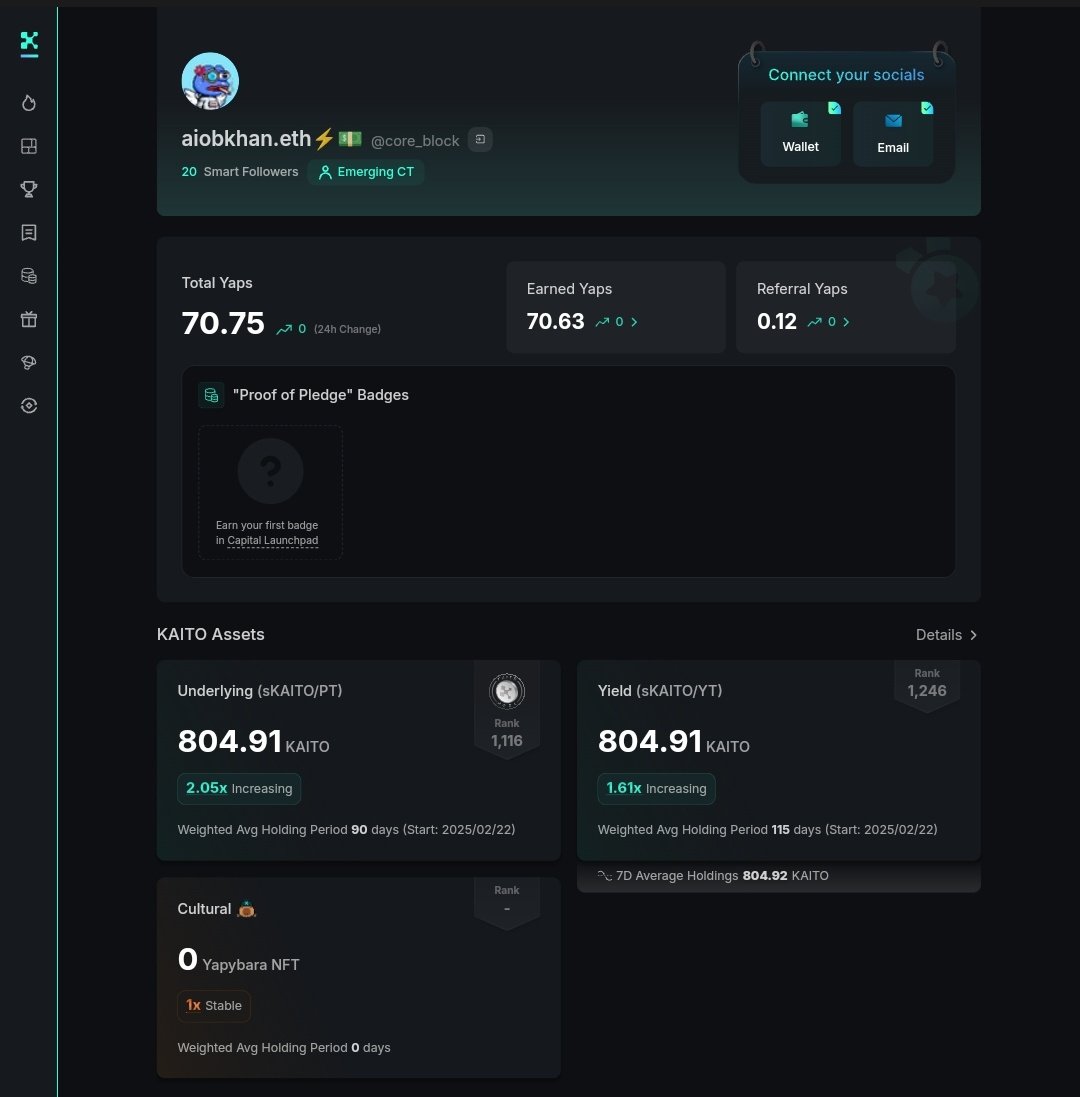
Task: Click the Underlying 804.91 KAITO amount
Action: pos(253,742)
